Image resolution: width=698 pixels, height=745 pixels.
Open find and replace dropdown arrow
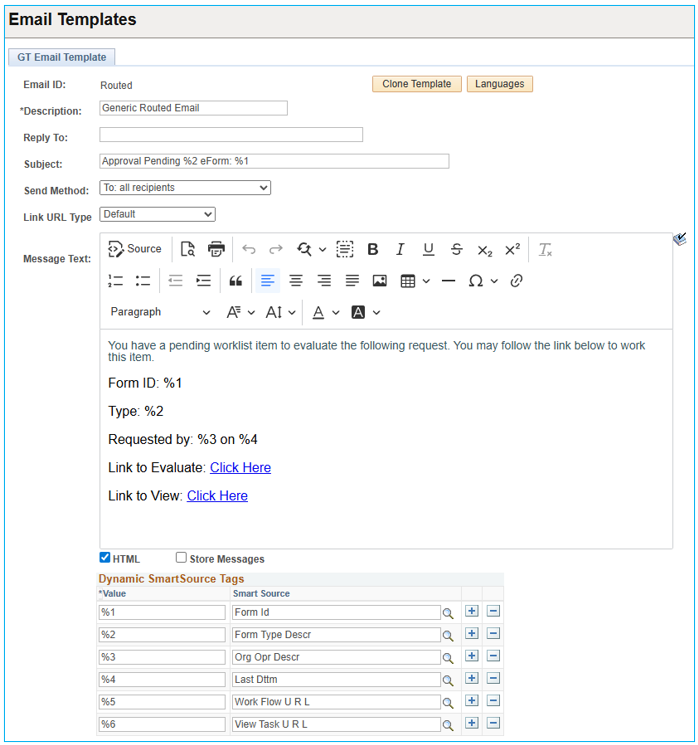[x=322, y=249]
